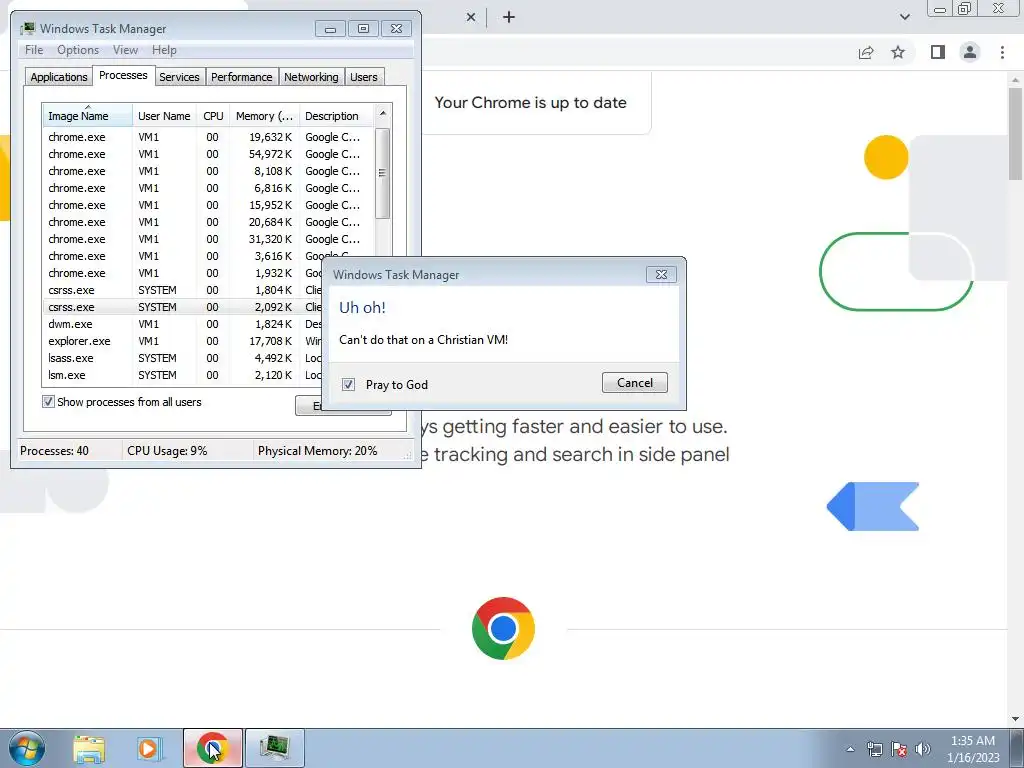Close the Uh oh! dialog
Viewport: 1024px width, 768px height.
(x=661, y=275)
